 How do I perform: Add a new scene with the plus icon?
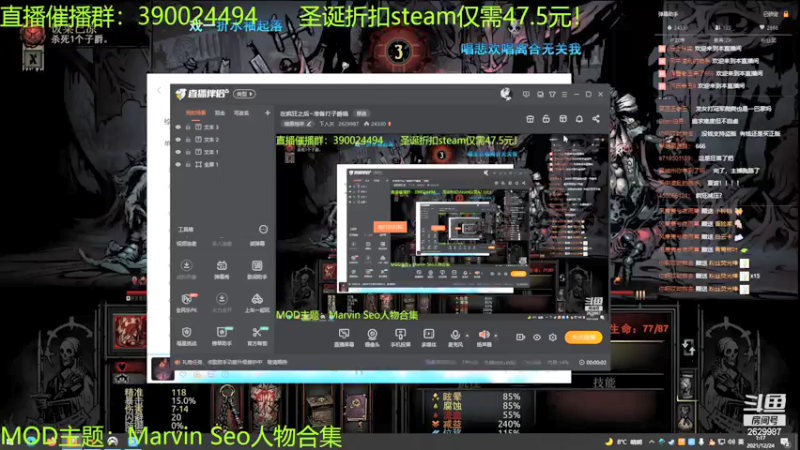tap(267, 113)
